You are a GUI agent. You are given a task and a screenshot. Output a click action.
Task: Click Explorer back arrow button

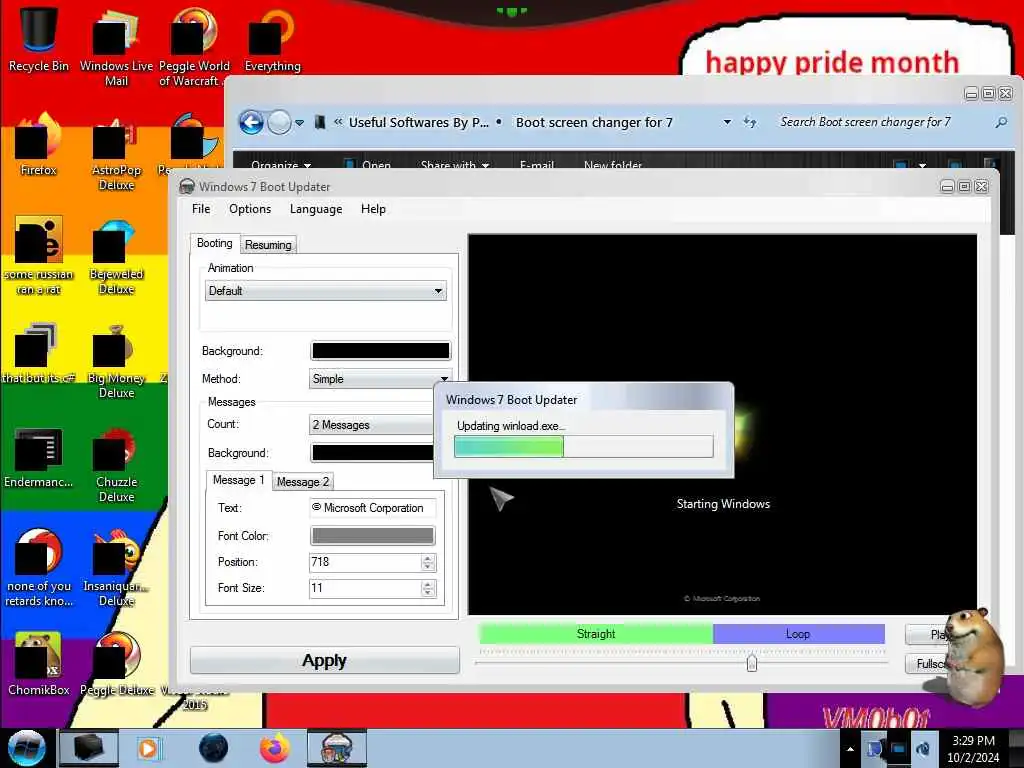click(251, 122)
